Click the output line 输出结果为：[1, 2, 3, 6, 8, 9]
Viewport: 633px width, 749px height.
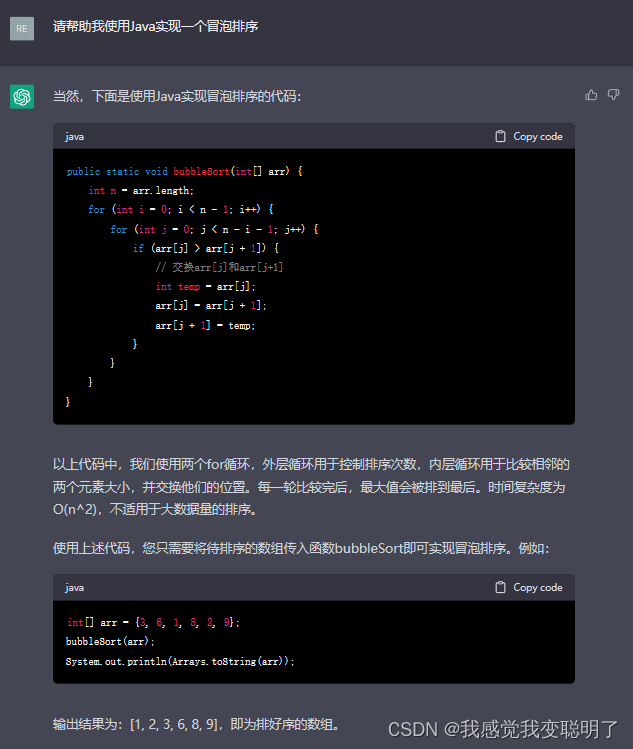[196, 724]
